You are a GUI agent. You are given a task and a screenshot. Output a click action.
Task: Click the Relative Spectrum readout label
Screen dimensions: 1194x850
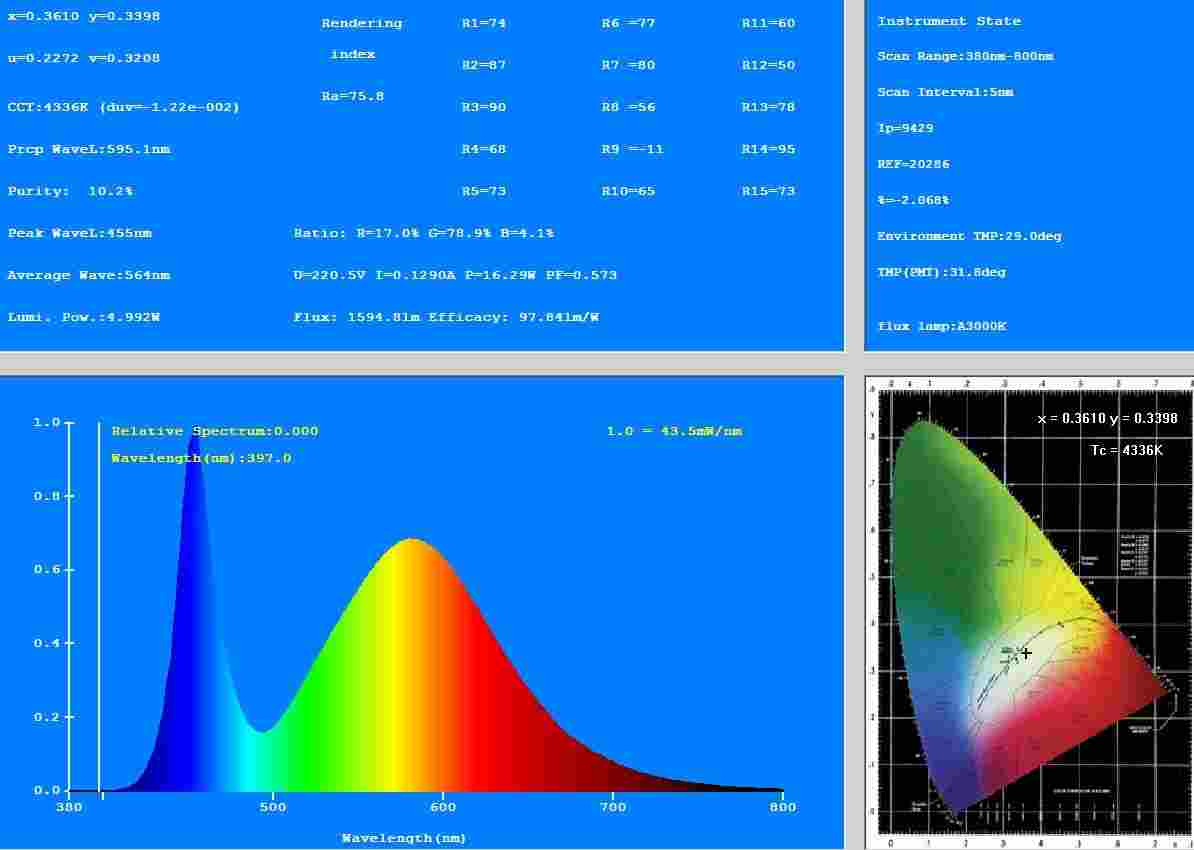click(214, 430)
